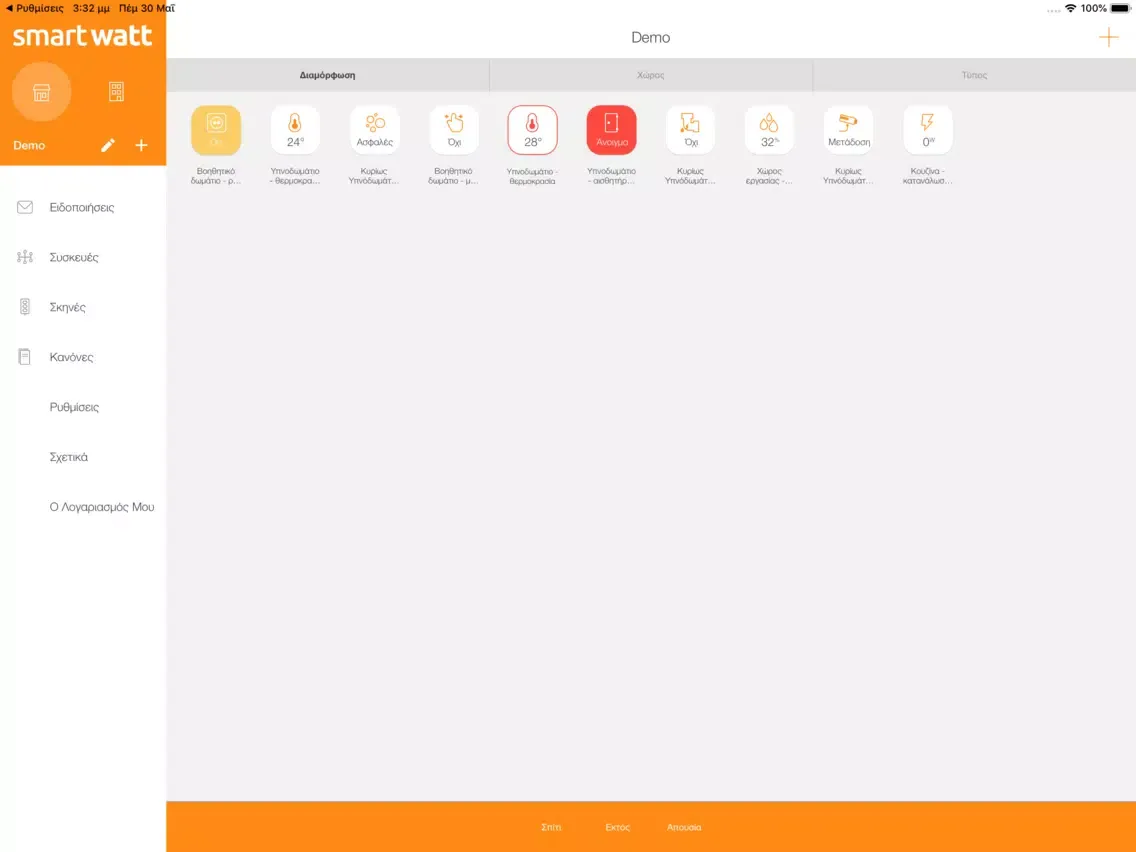The width and height of the screenshot is (1136, 852).
Task: Select the home icon in the orange header
Action: pos(41,92)
